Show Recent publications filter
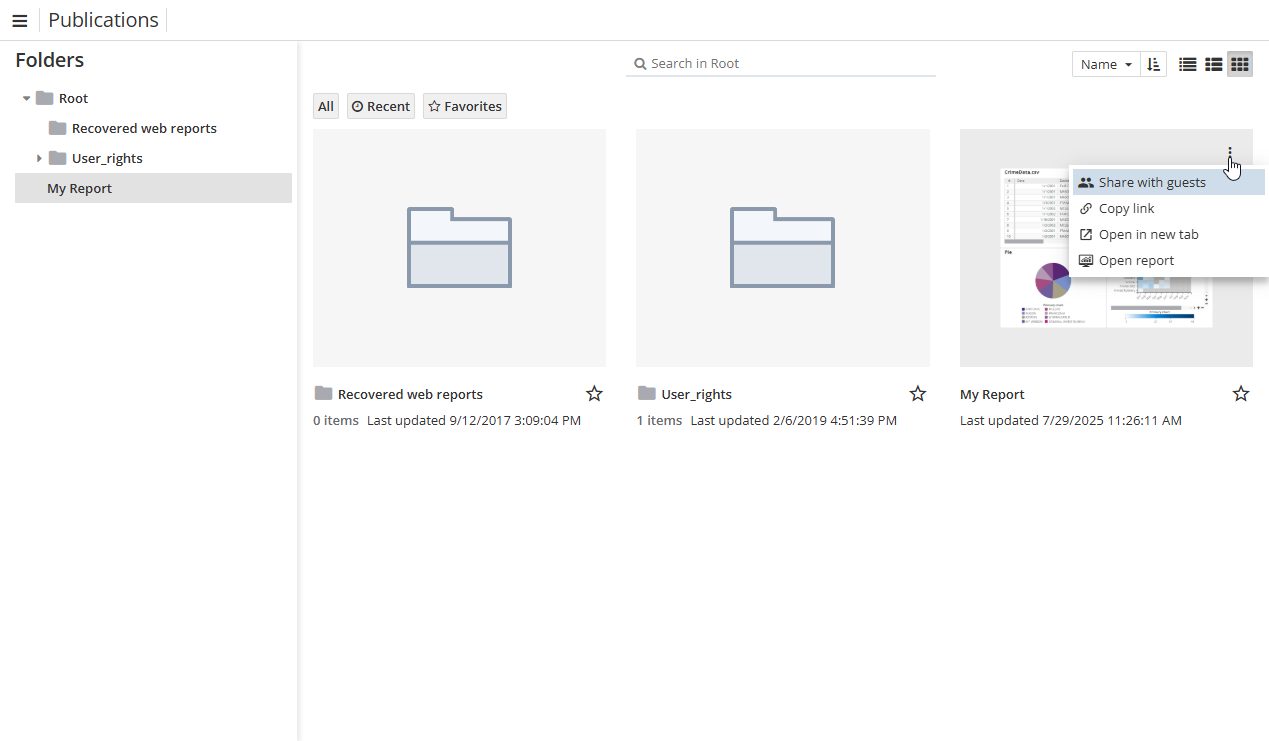The image size is (1269, 741). point(380,106)
